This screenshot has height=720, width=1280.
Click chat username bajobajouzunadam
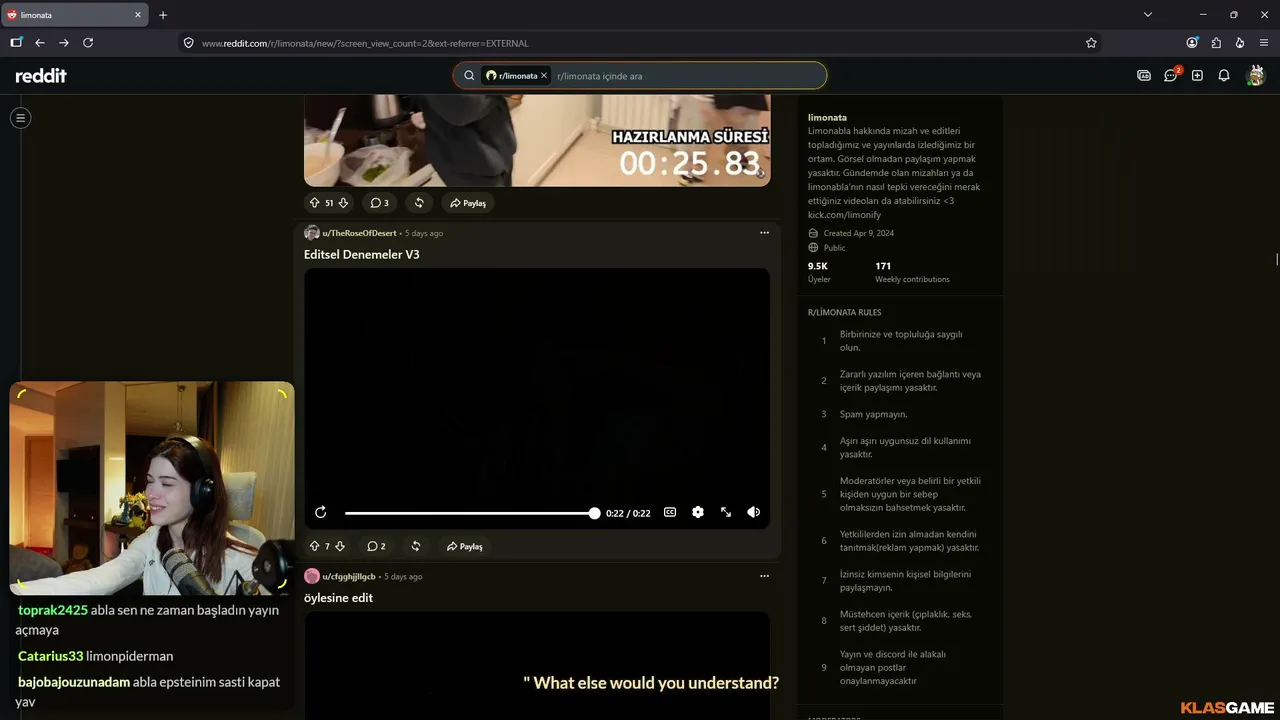[74, 682]
